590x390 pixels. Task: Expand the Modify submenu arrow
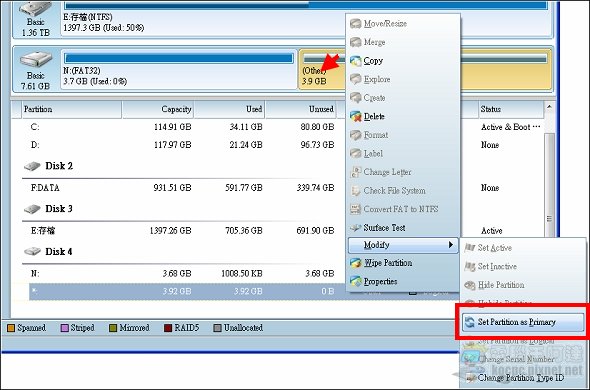(x=451, y=245)
